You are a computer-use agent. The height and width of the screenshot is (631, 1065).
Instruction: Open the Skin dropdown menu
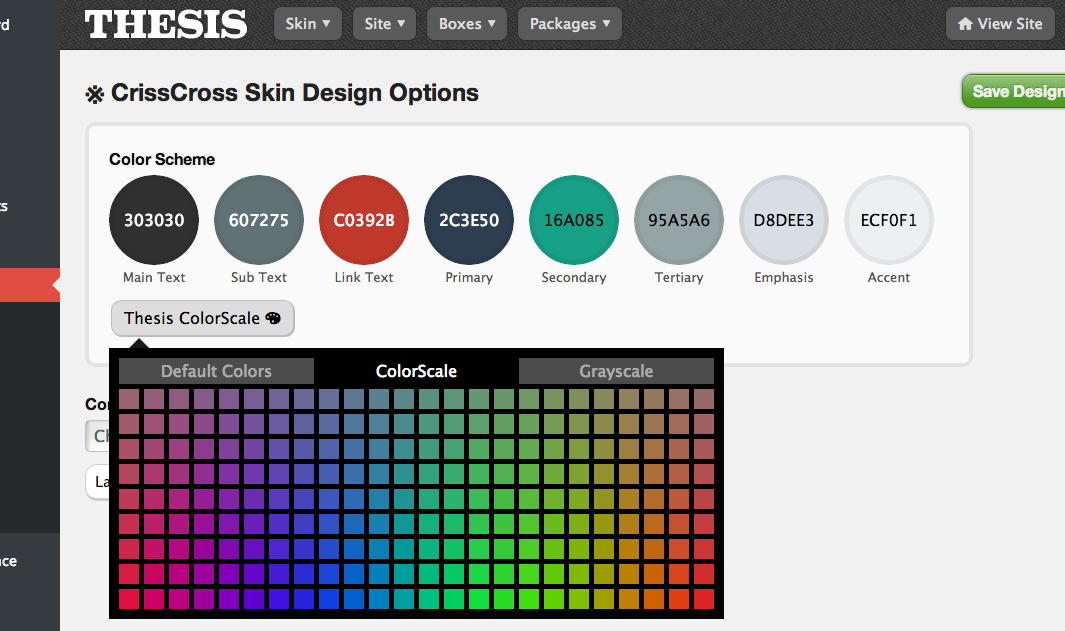(307, 23)
